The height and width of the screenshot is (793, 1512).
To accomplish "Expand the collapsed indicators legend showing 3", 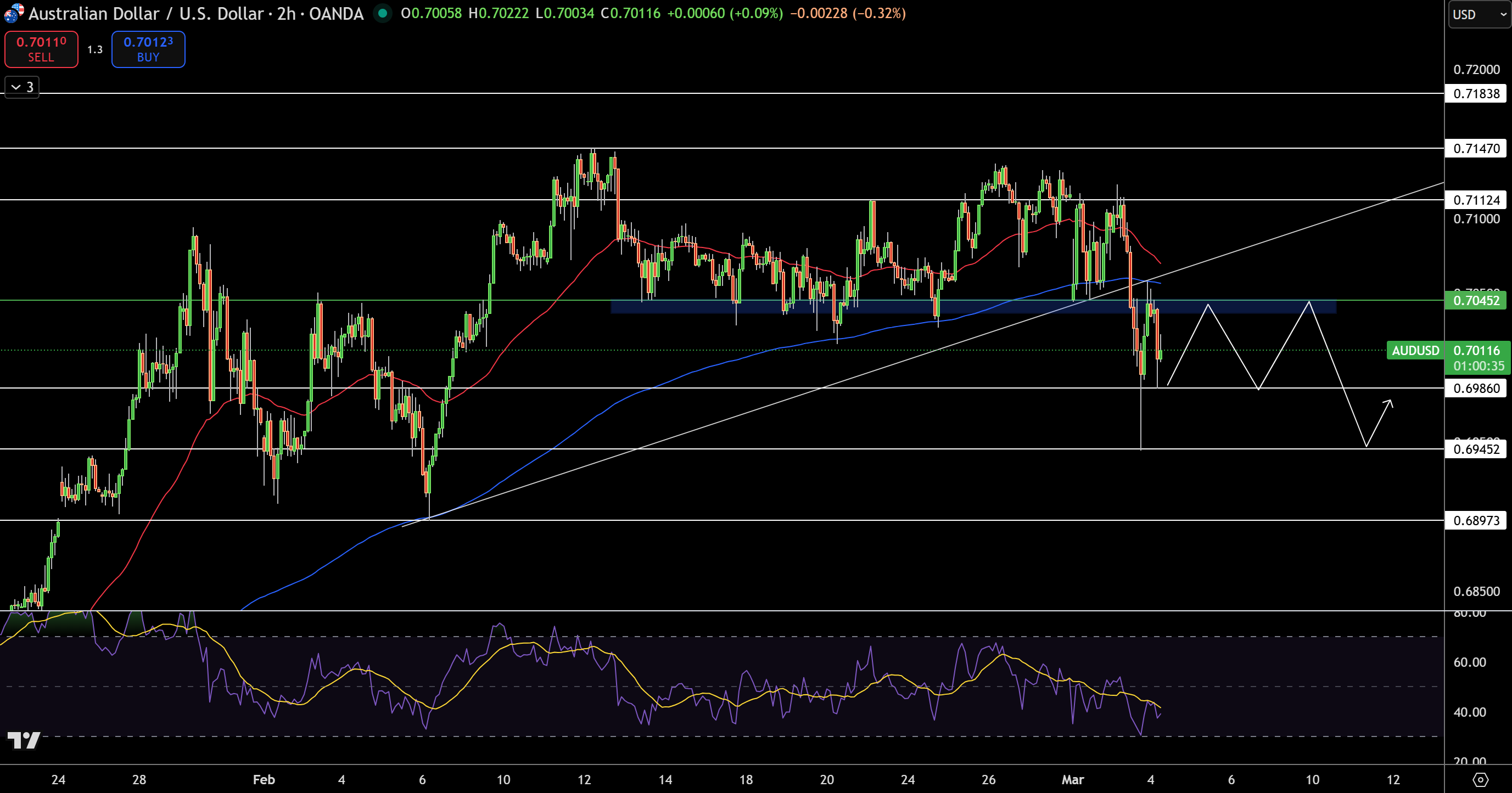I will pyautogui.click(x=23, y=87).
